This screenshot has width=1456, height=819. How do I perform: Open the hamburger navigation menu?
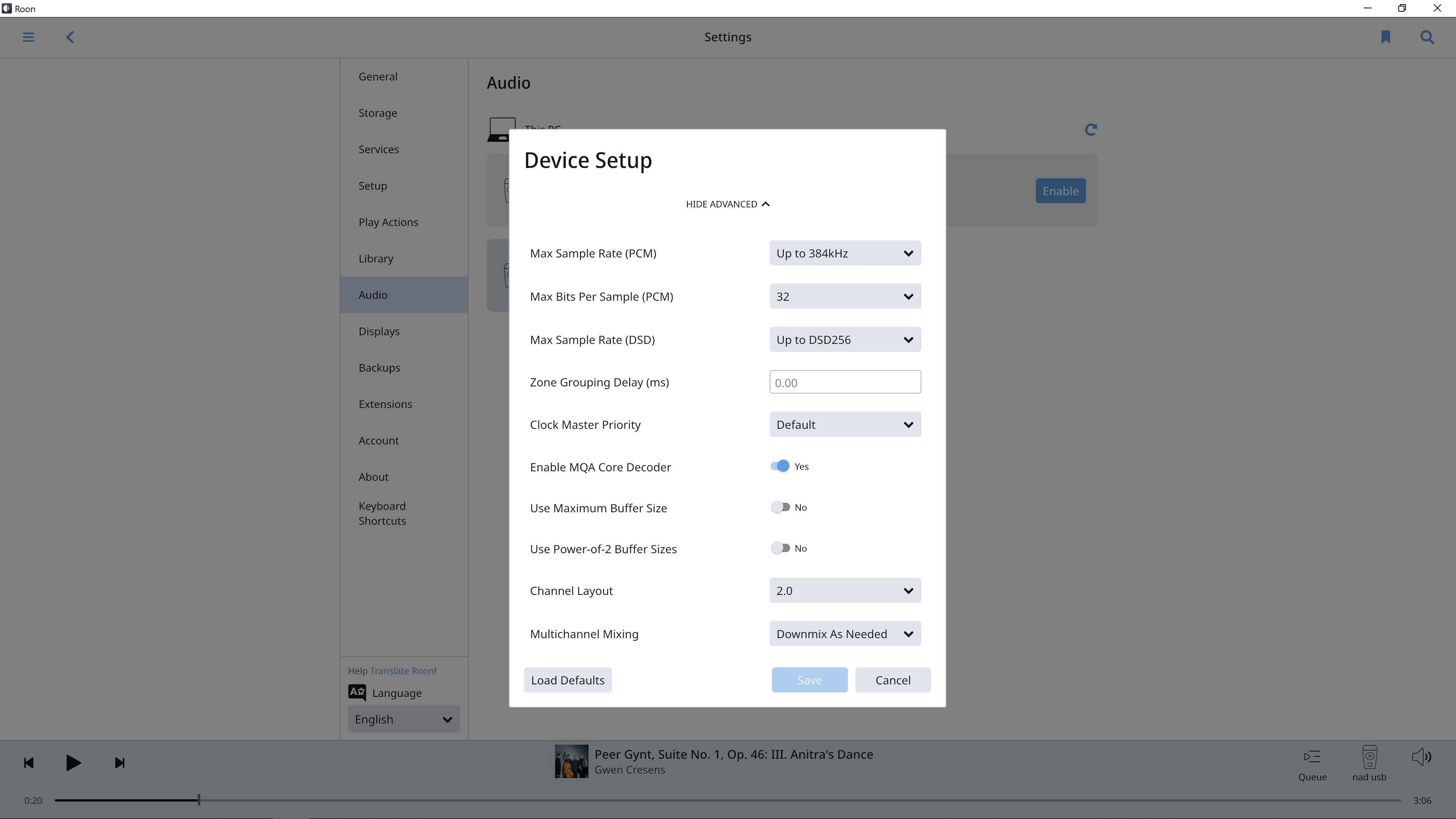28,37
